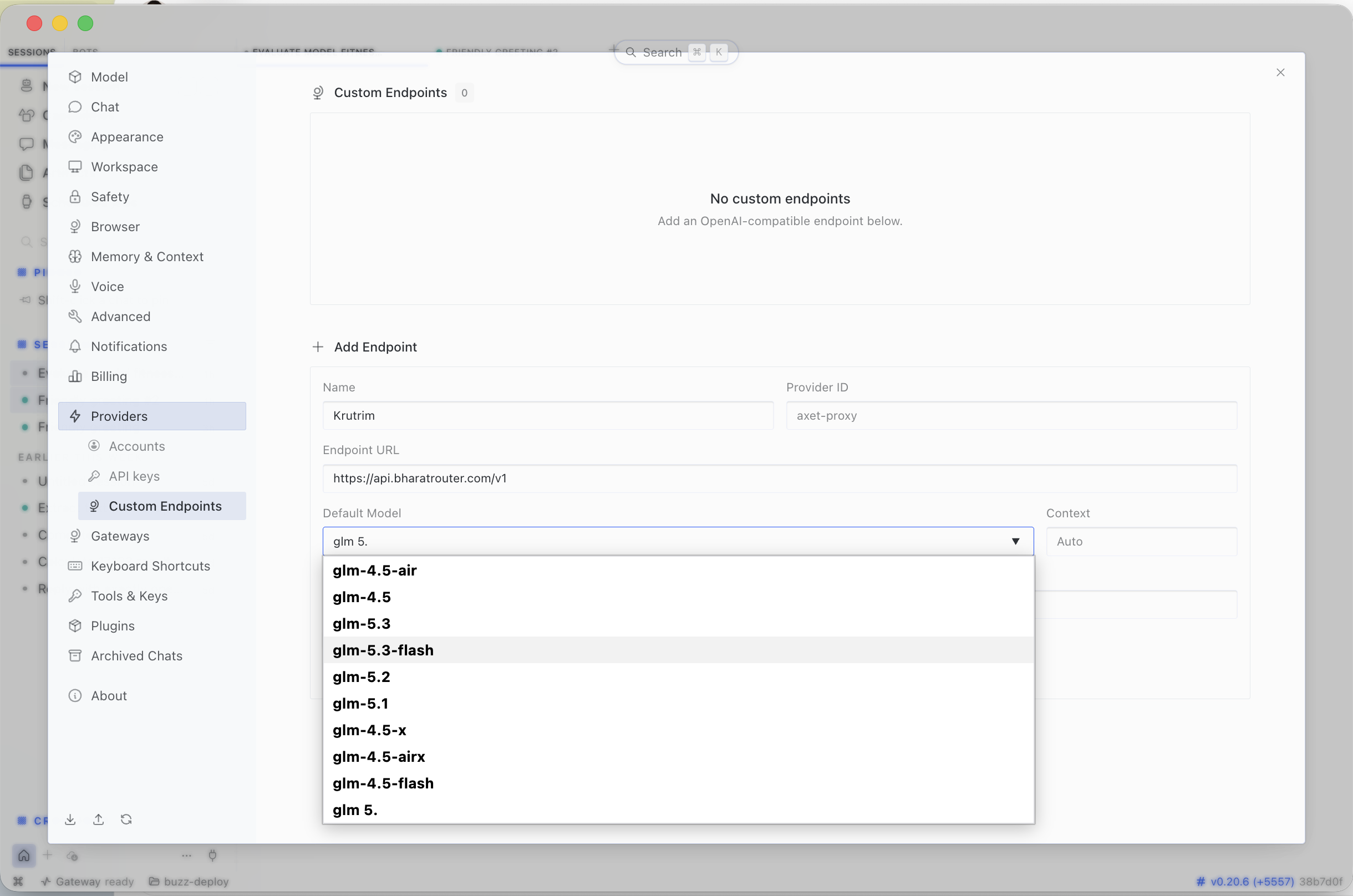Click the About info icon

[75, 695]
